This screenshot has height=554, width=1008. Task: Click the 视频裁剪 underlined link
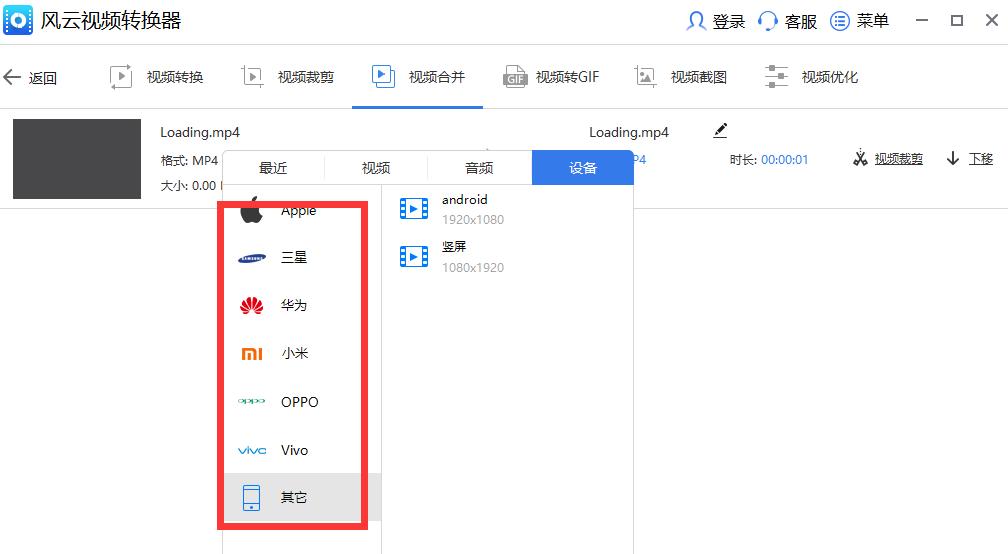(899, 159)
